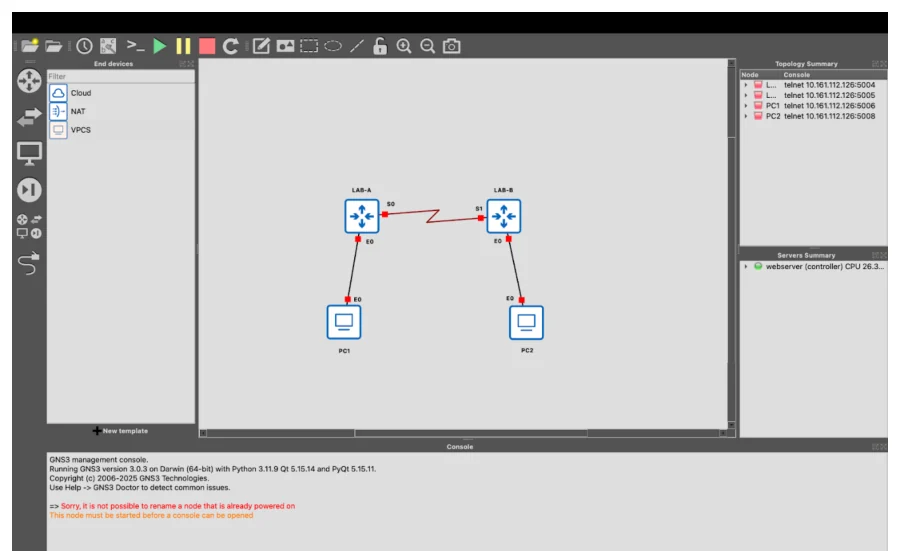
Task: Select the LAB-B router node
Action: coord(504,216)
